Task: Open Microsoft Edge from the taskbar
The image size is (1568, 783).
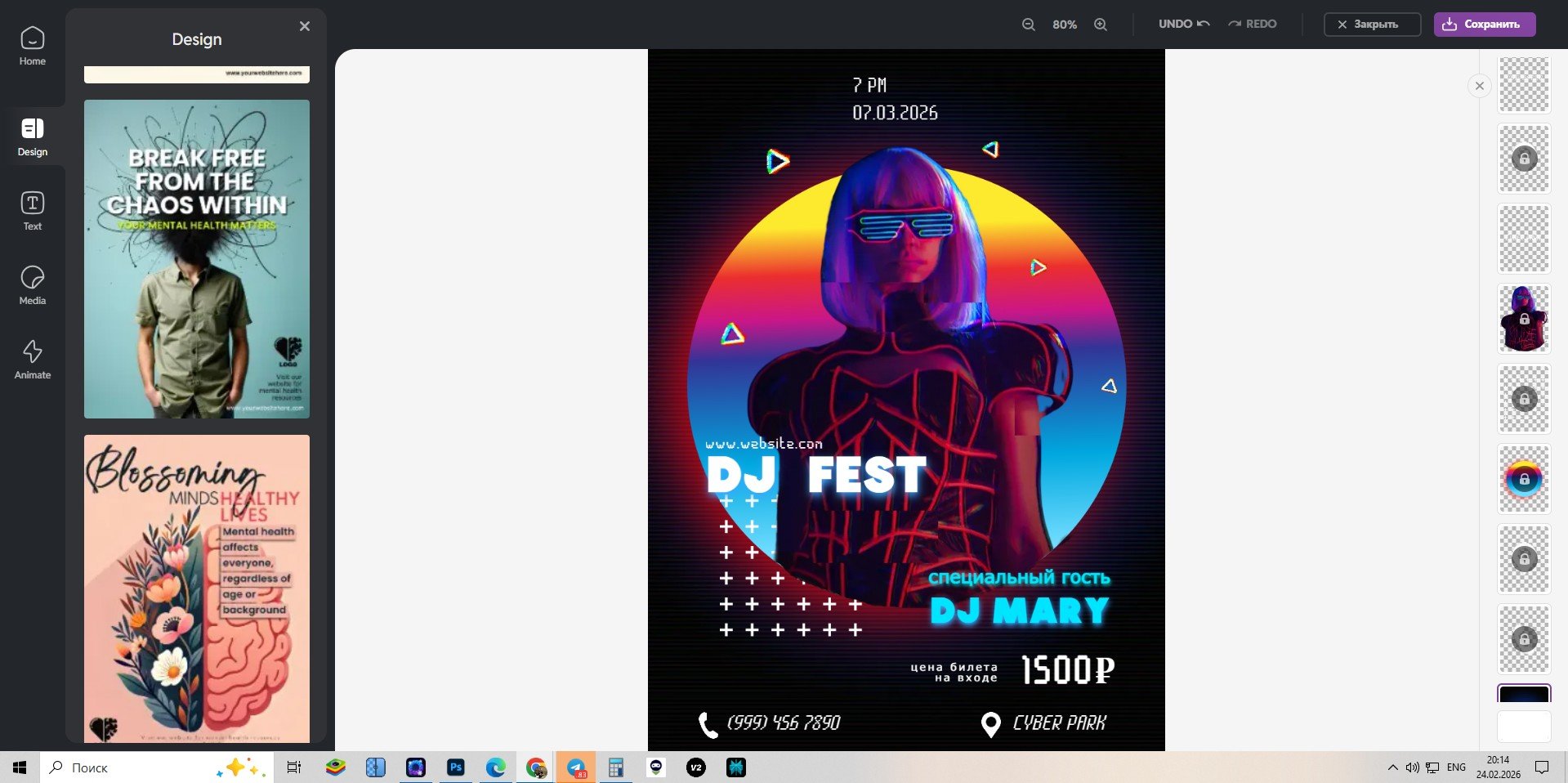Action: point(496,767)
